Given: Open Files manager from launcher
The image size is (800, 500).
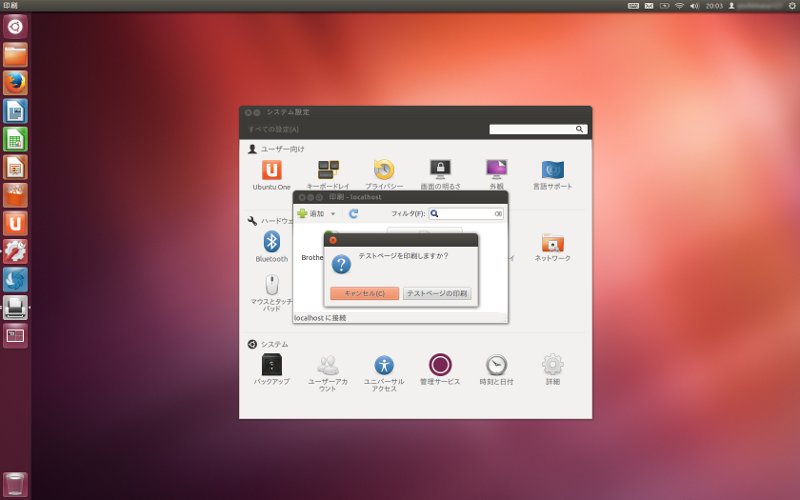Looking at the screenshot, I should pyautogui.click(x=15, y=55).
